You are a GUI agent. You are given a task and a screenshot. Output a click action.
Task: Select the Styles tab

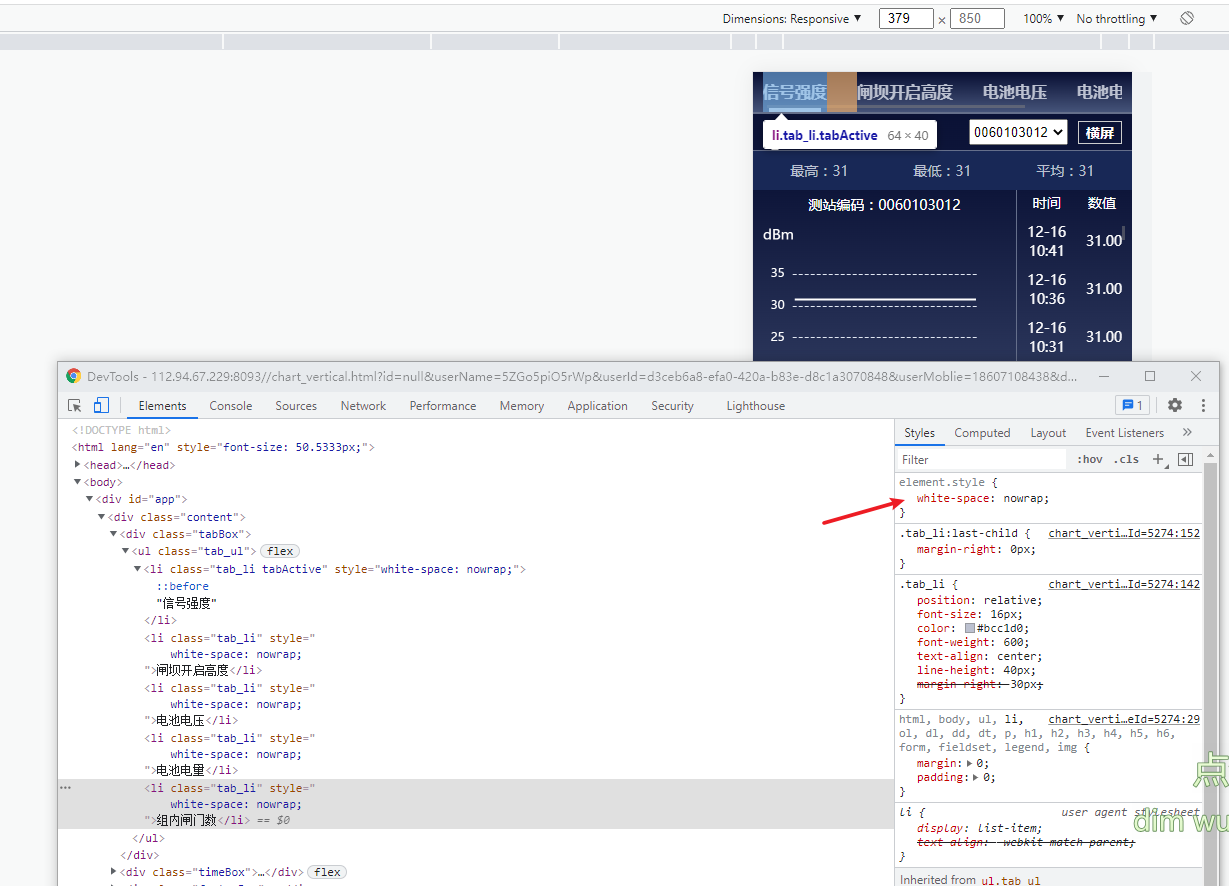pos(919,432)
